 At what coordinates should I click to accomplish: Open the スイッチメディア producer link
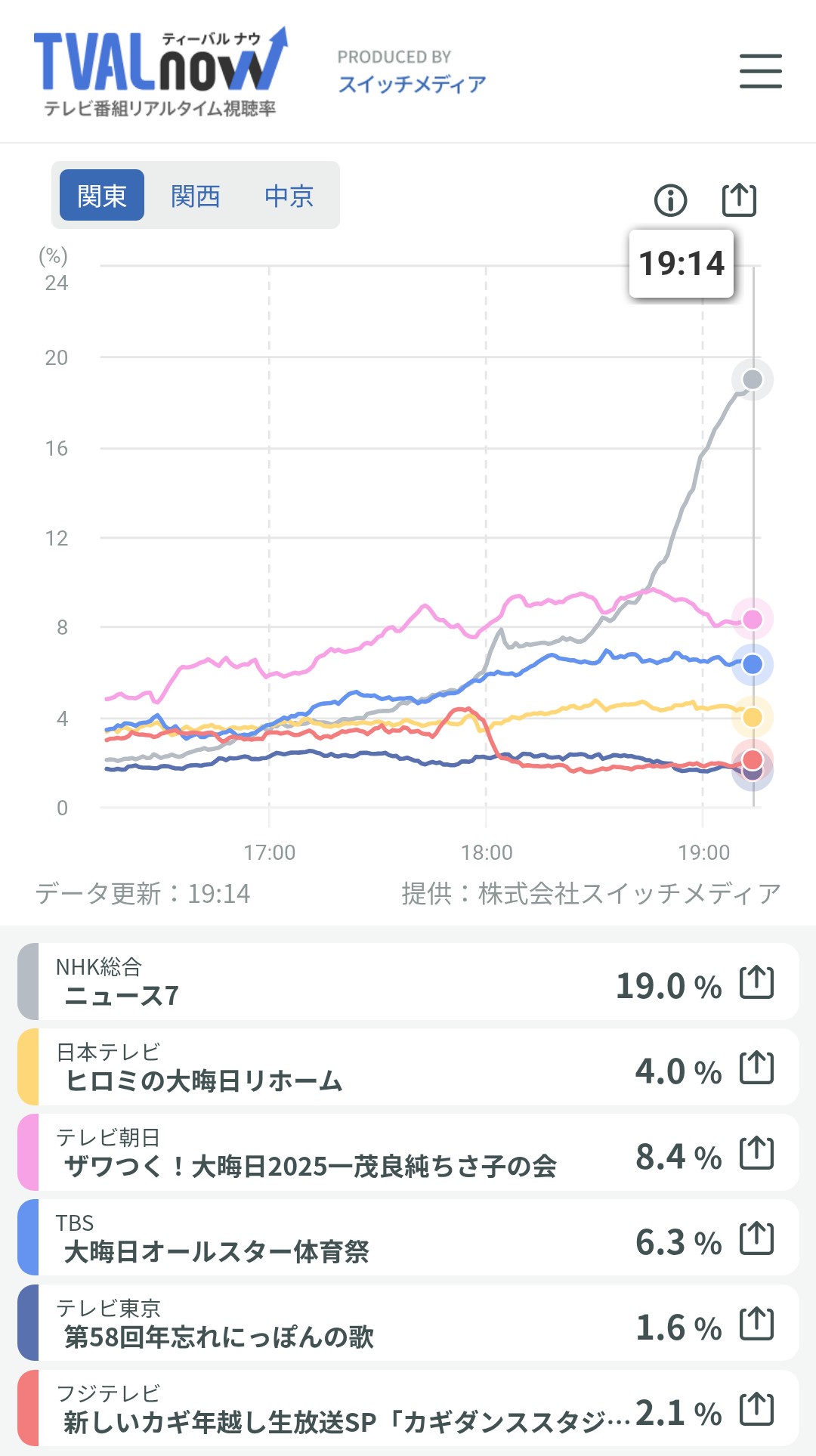[x=412, y=83]
